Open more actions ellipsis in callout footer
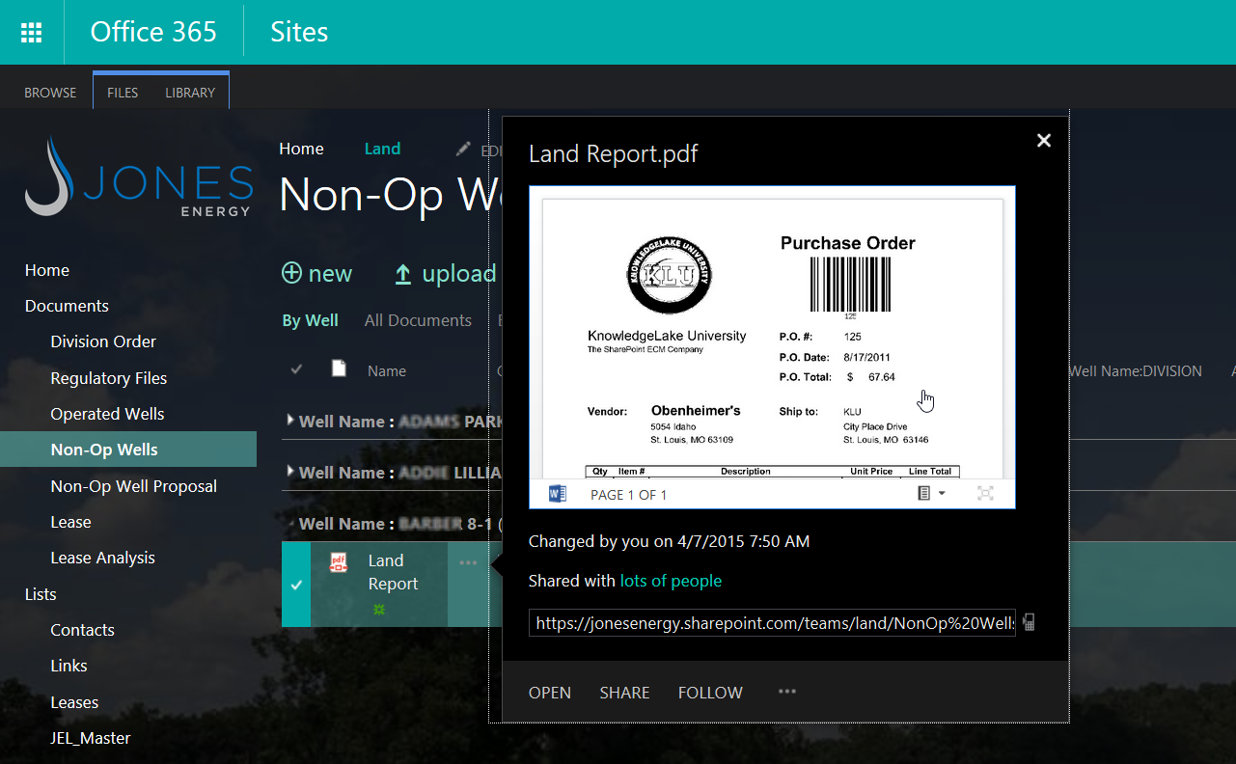The width and height of the screenshot is (1236, 764). pyautogui.click(x=787, y=691)
